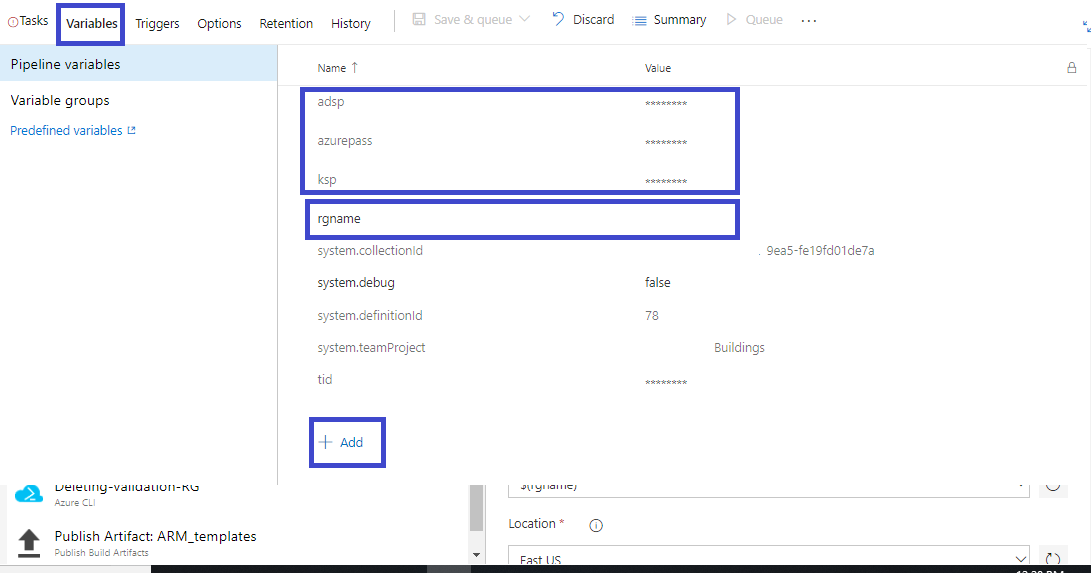Click the Azure CLI cloud task icon
Screen dimensions: 1091x573
tap(29, 493)
